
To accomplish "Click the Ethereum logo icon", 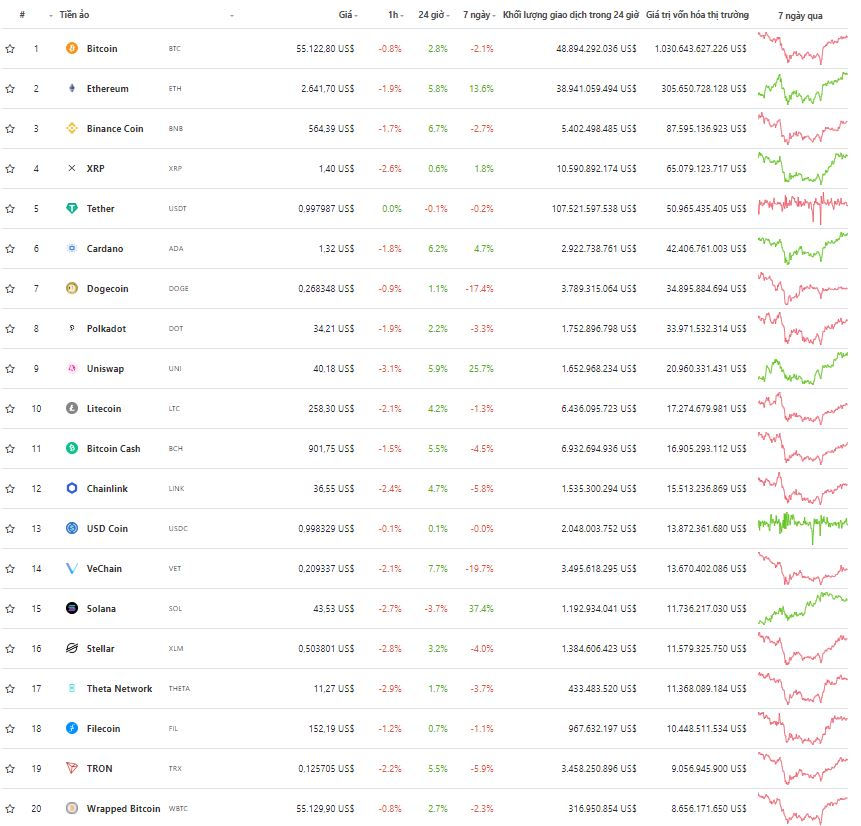I will pyautogui.click(x=72, y=88).
